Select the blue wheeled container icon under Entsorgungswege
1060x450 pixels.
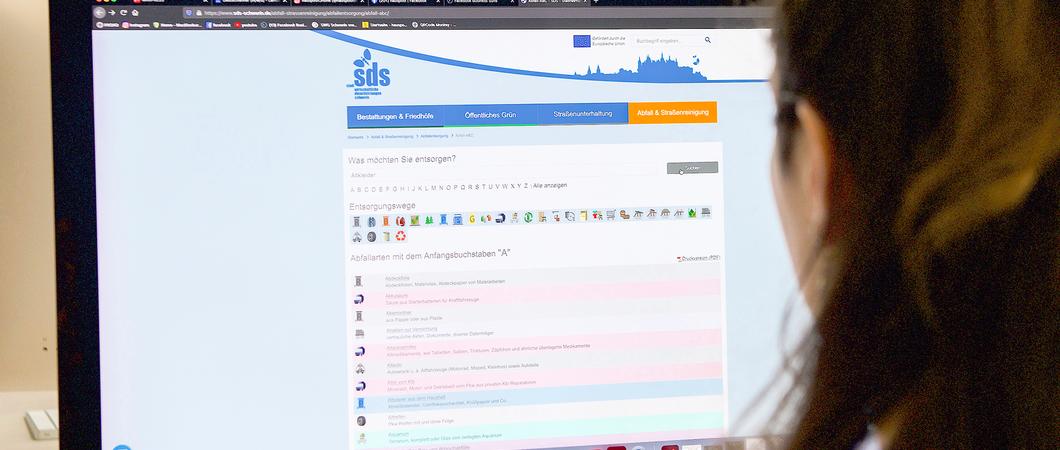(x=458, y=220)
